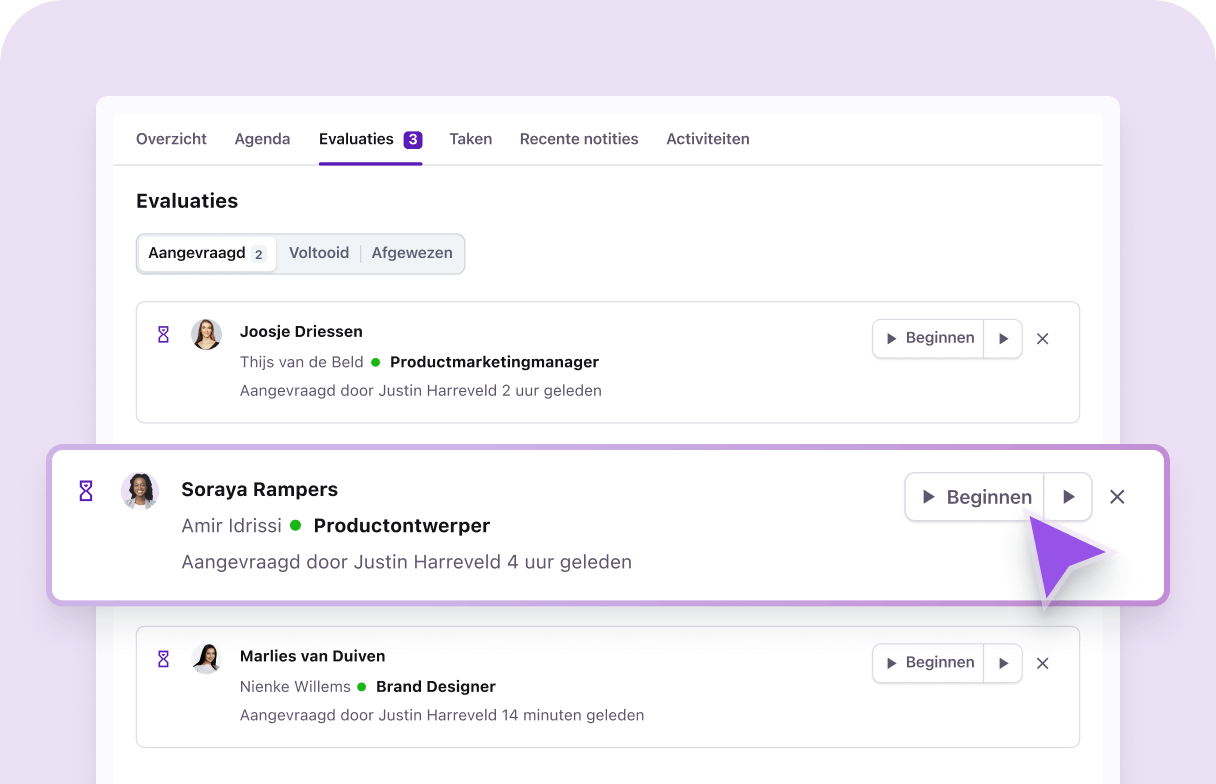Image resolution: width=1216 pixels, height=784 pixels.
Task: Click the green status dot beside Amir Idrissi
Action: pyautogui.click(x=296, y=525)
